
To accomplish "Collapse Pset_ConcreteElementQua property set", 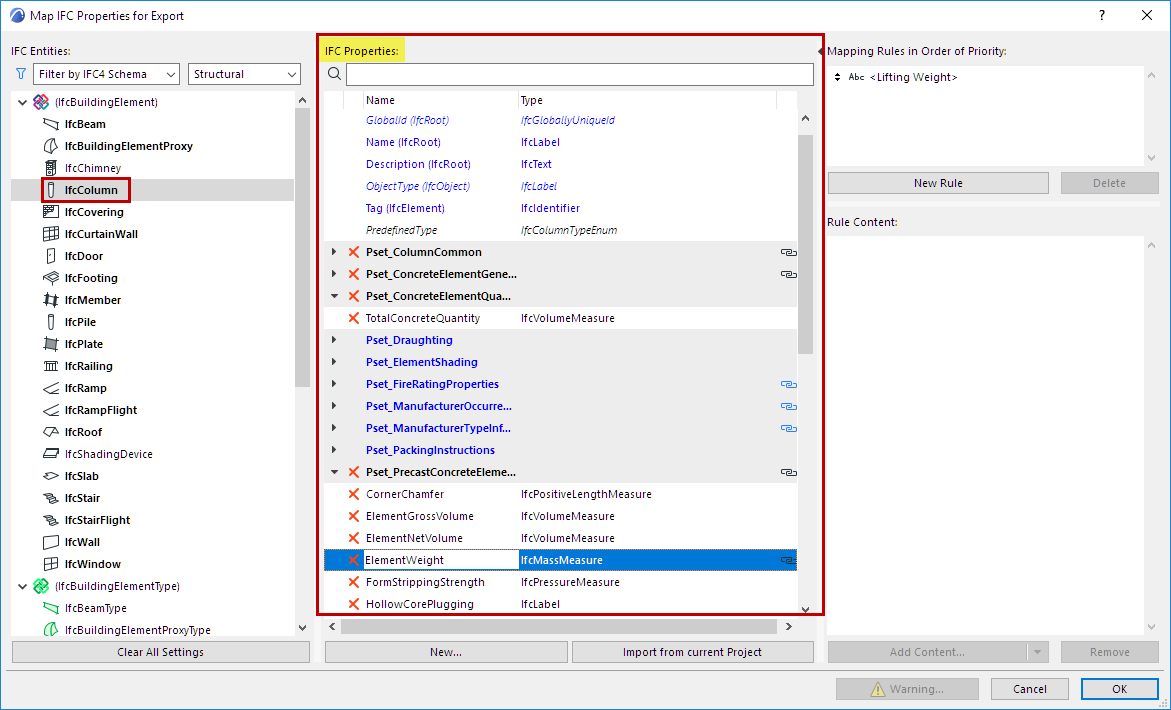I will click(x=334, y=296).
